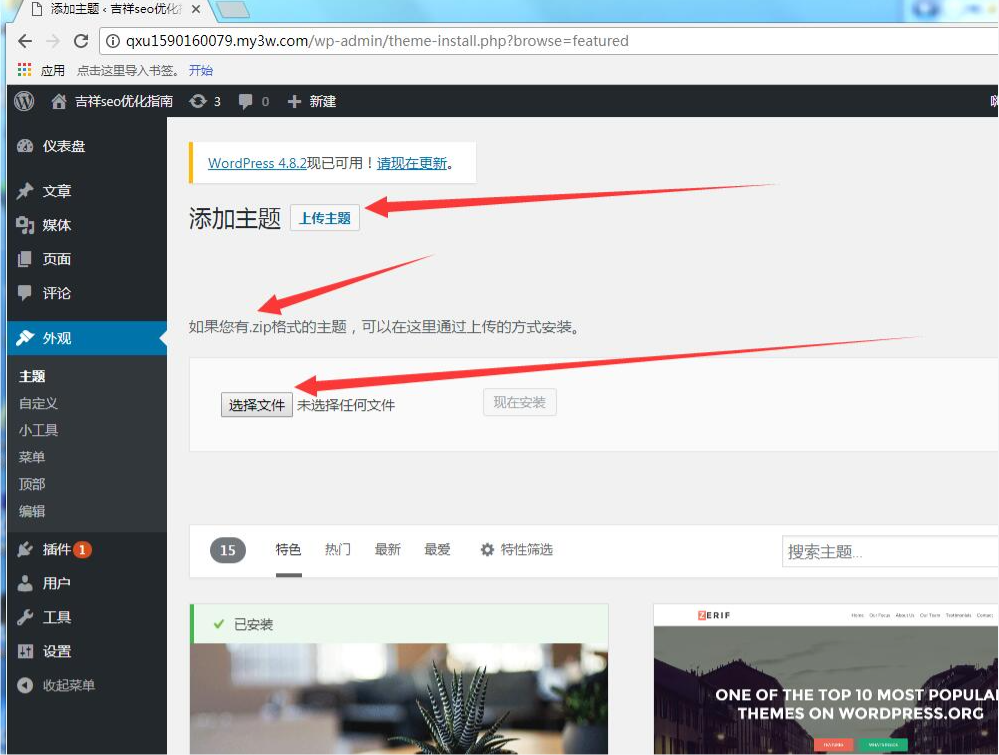Click the 现在安装 button
The height and width of the screenshot is (755, 999).
(520, 402)
